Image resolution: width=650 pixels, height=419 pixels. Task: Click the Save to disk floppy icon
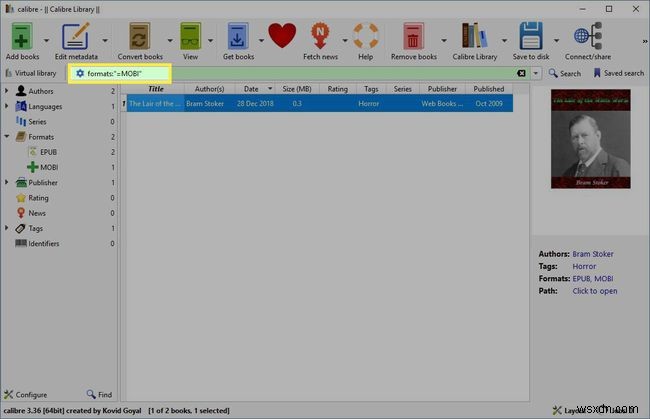point(531,36)
